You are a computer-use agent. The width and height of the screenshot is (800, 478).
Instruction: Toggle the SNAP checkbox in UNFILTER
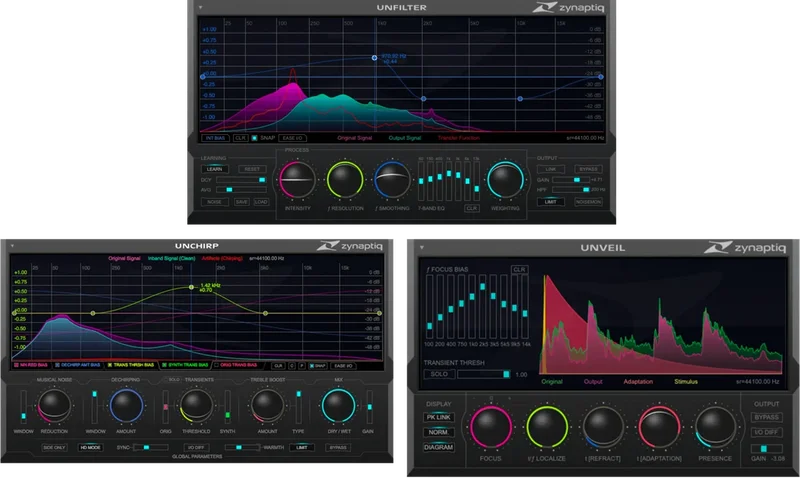(x=255, y=138)
